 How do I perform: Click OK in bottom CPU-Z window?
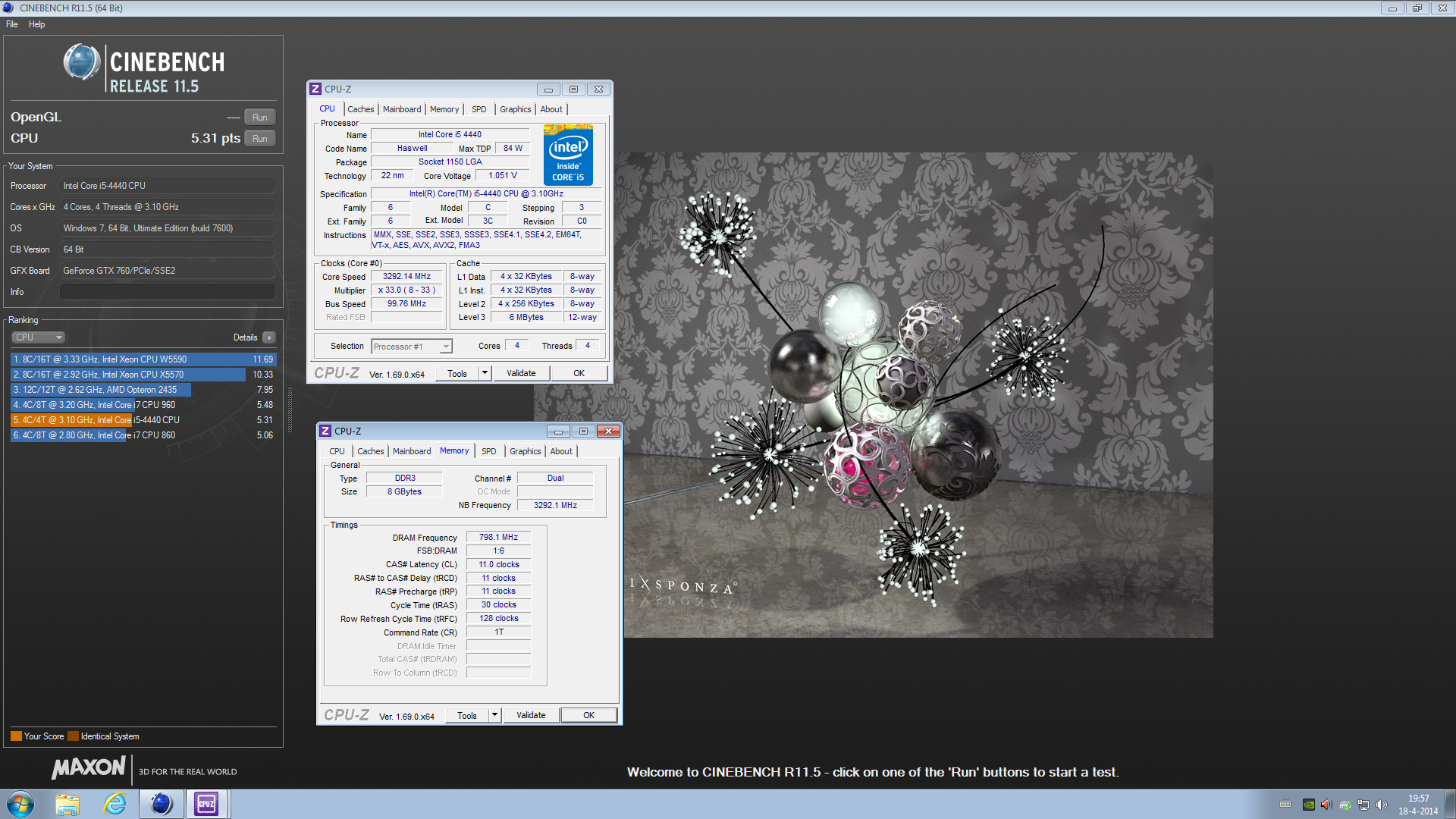[588, 715]
